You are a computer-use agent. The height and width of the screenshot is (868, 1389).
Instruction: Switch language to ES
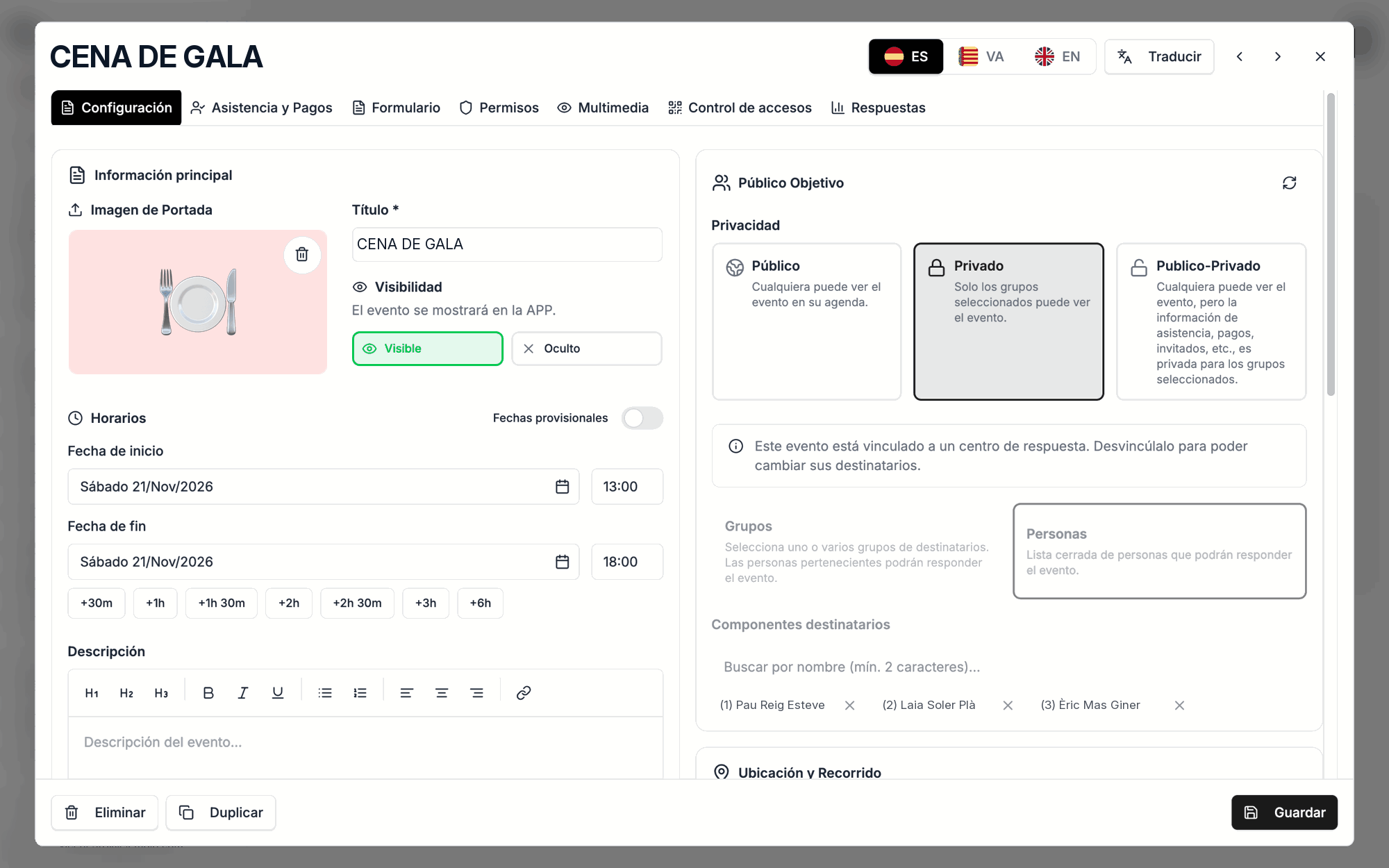tap(906, 57)
